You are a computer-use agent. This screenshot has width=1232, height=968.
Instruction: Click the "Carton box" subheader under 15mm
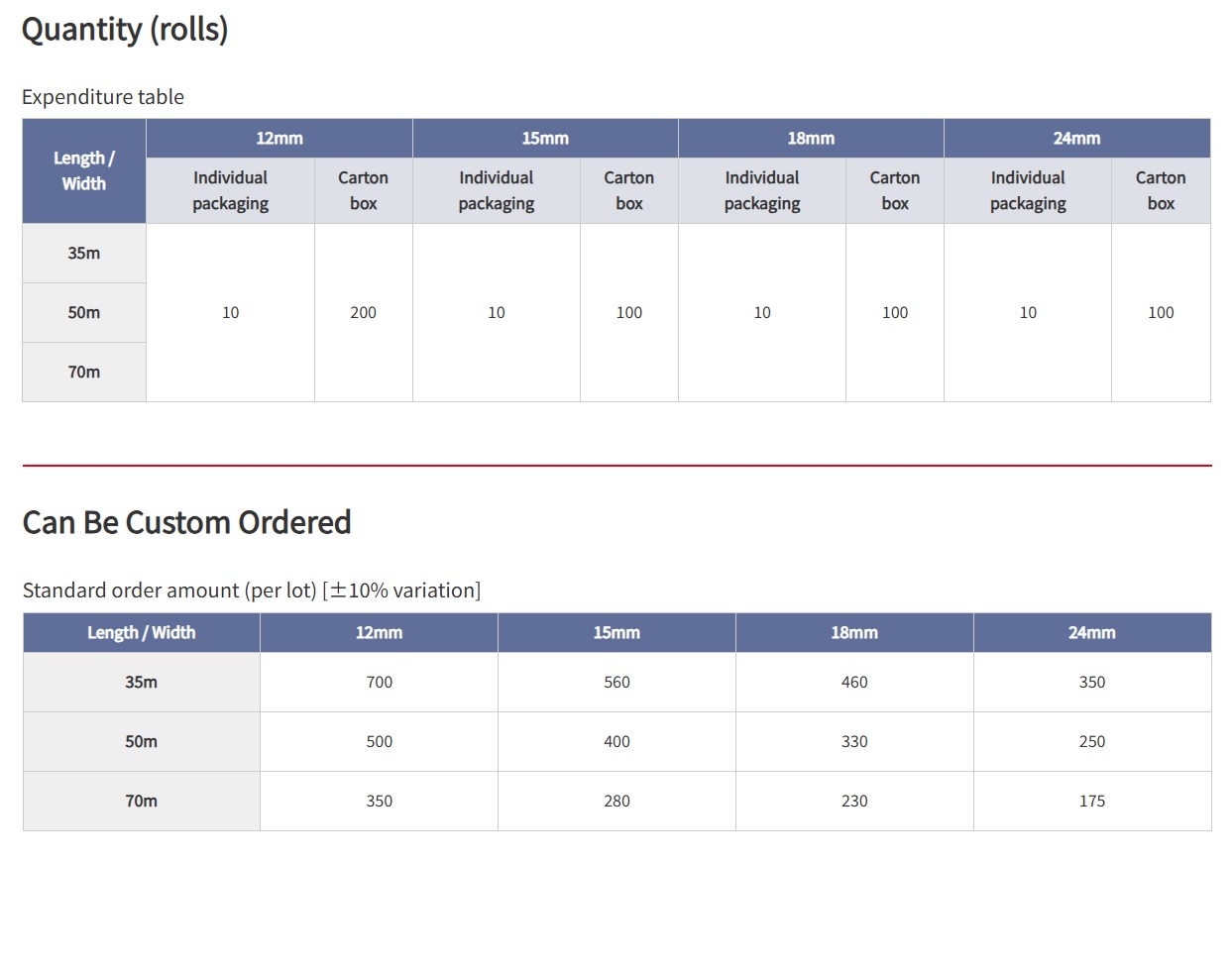pos(628,190)
